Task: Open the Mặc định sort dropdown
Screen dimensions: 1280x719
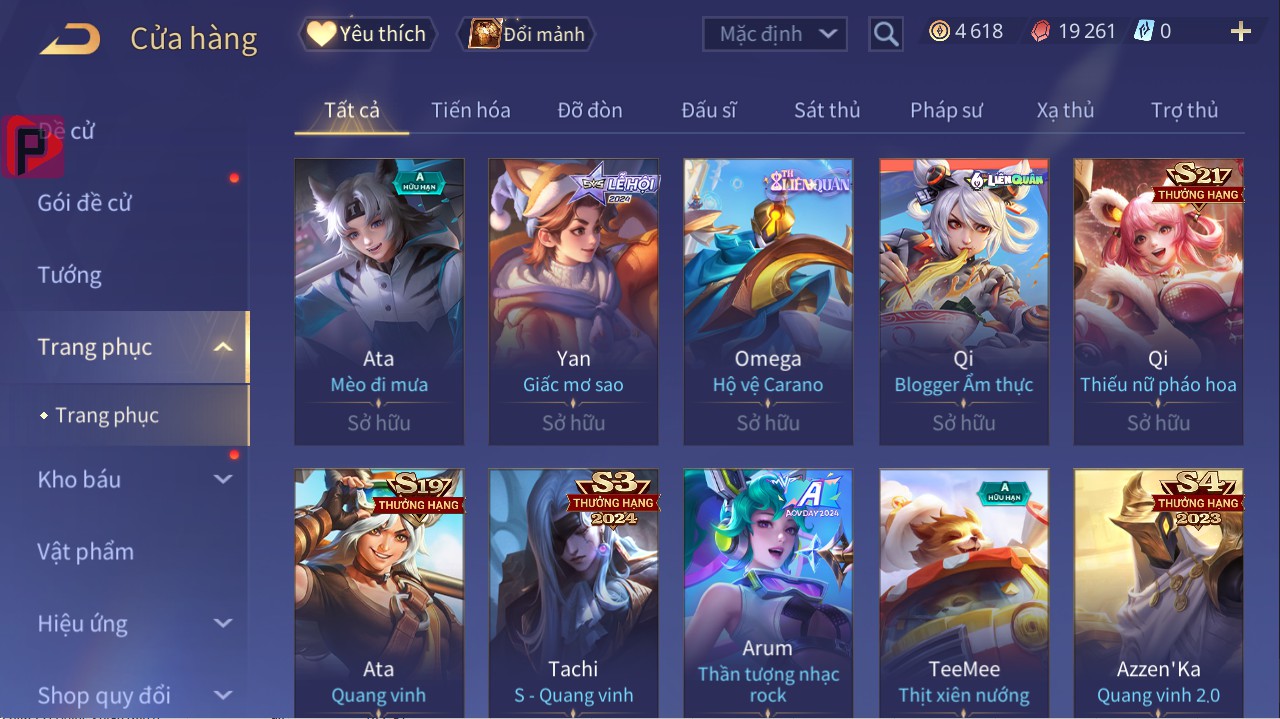Action: [x=775, y=34]
